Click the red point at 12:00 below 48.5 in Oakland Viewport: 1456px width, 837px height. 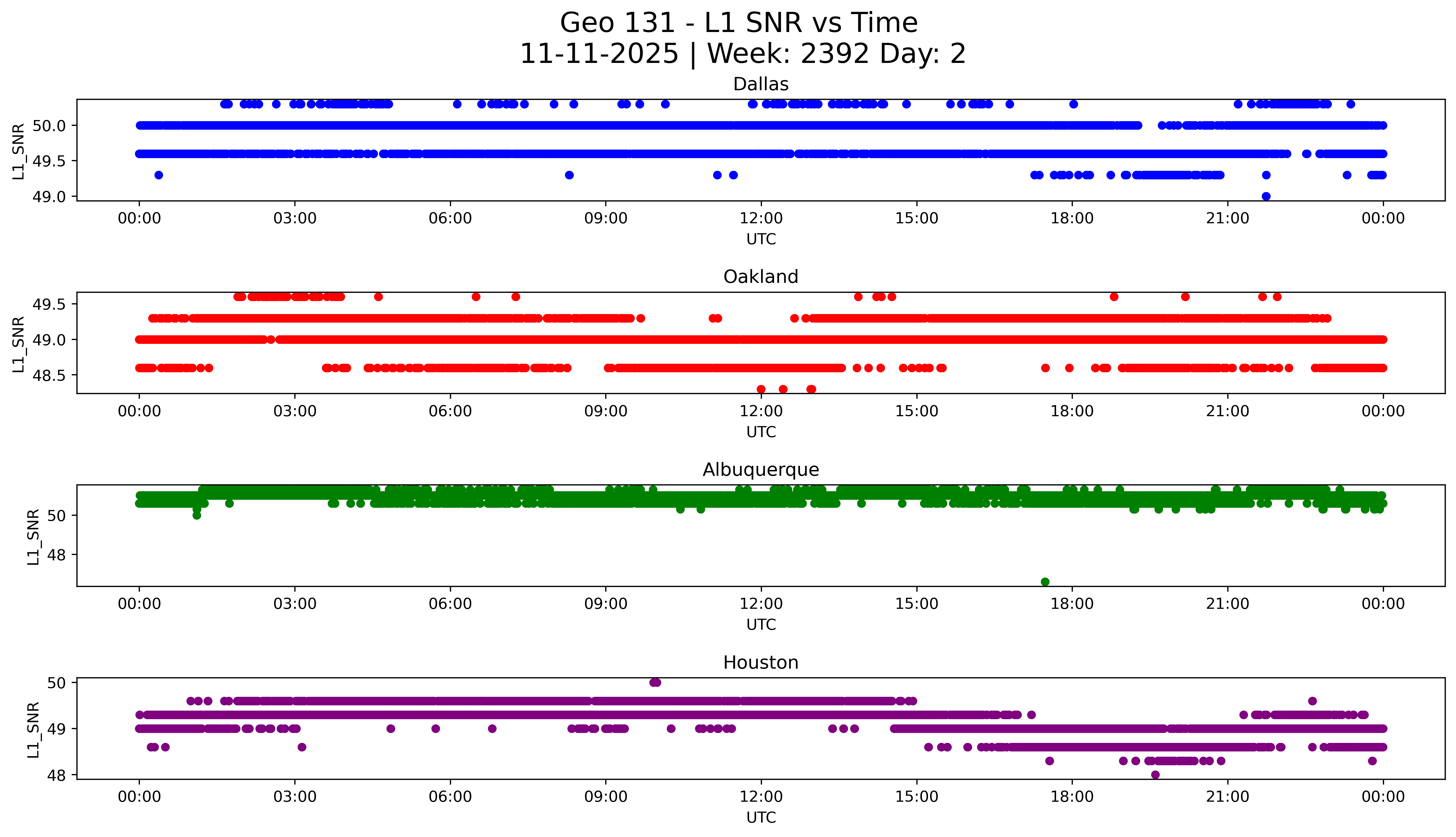[x=761, y=389]
